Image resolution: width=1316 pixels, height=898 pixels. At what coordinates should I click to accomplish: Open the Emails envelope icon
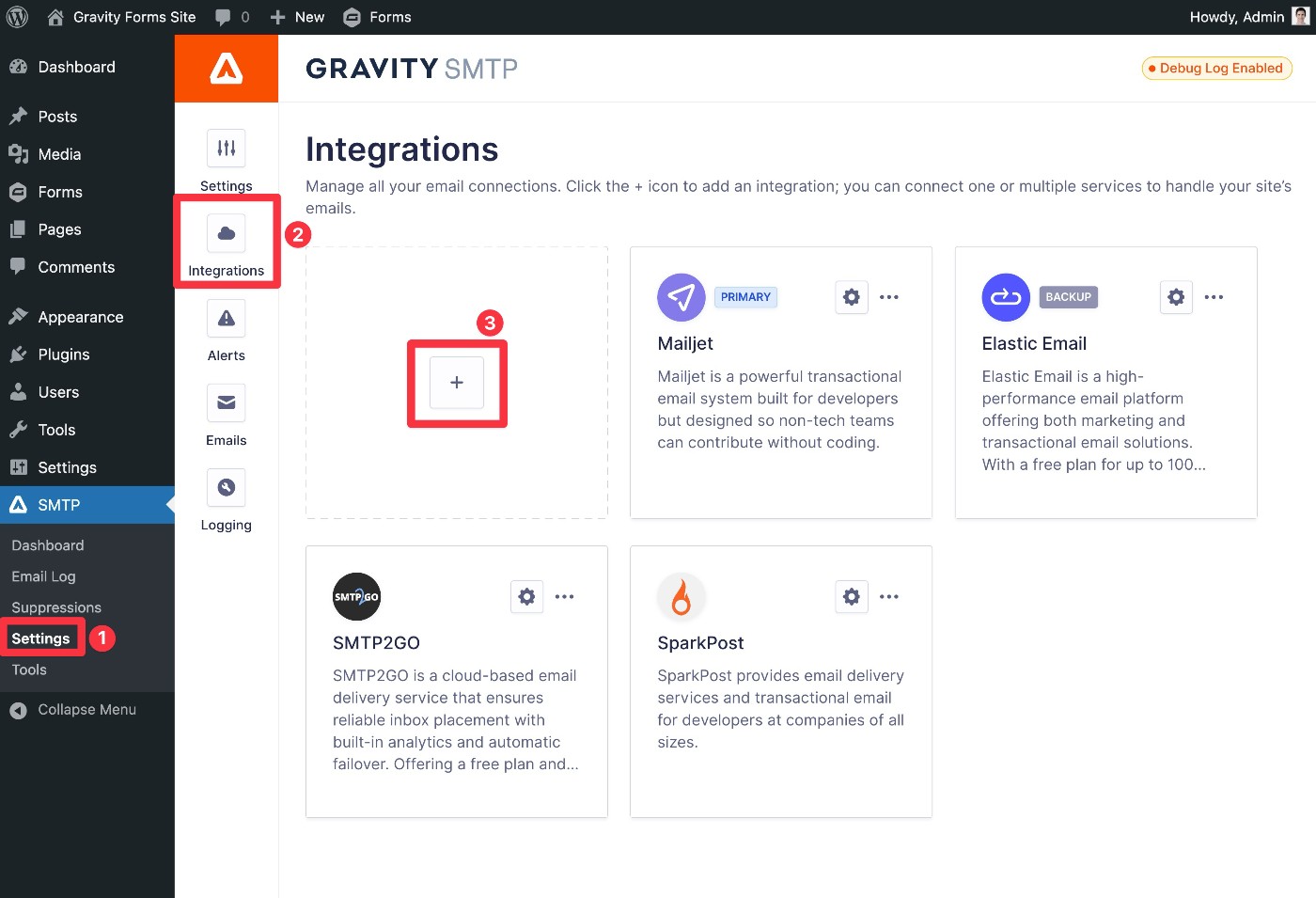click(x=227, y=402)
